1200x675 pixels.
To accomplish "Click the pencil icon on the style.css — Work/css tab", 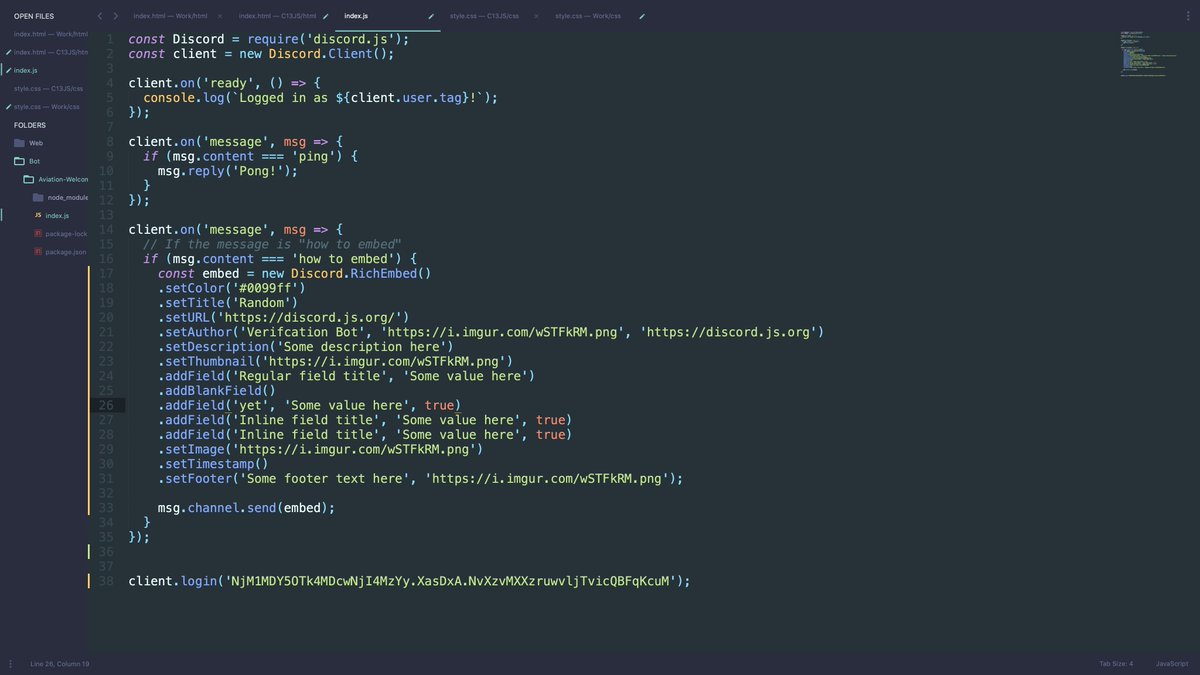I will click(x=642, y=16).
